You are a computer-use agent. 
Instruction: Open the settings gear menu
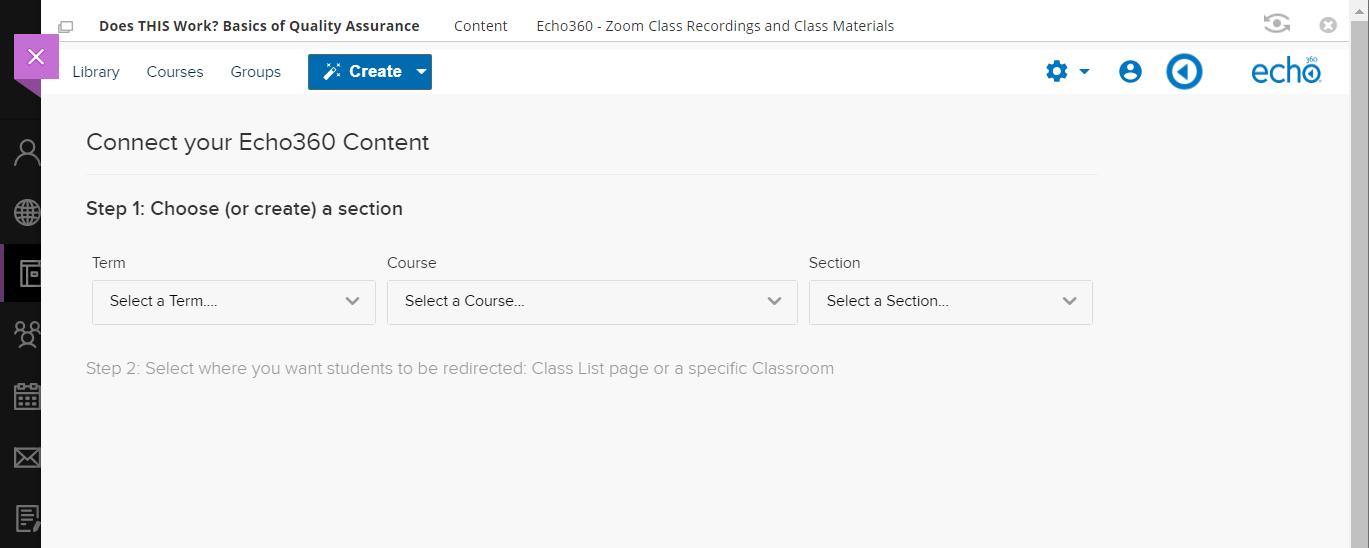1067,72
